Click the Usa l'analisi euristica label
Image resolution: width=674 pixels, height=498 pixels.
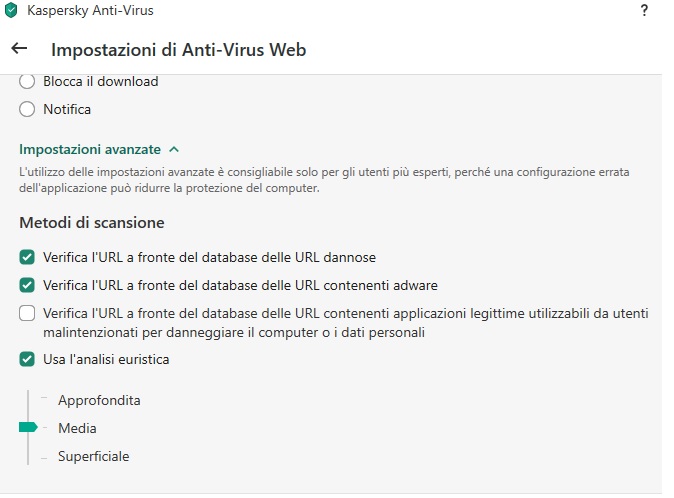coord(106,359)
